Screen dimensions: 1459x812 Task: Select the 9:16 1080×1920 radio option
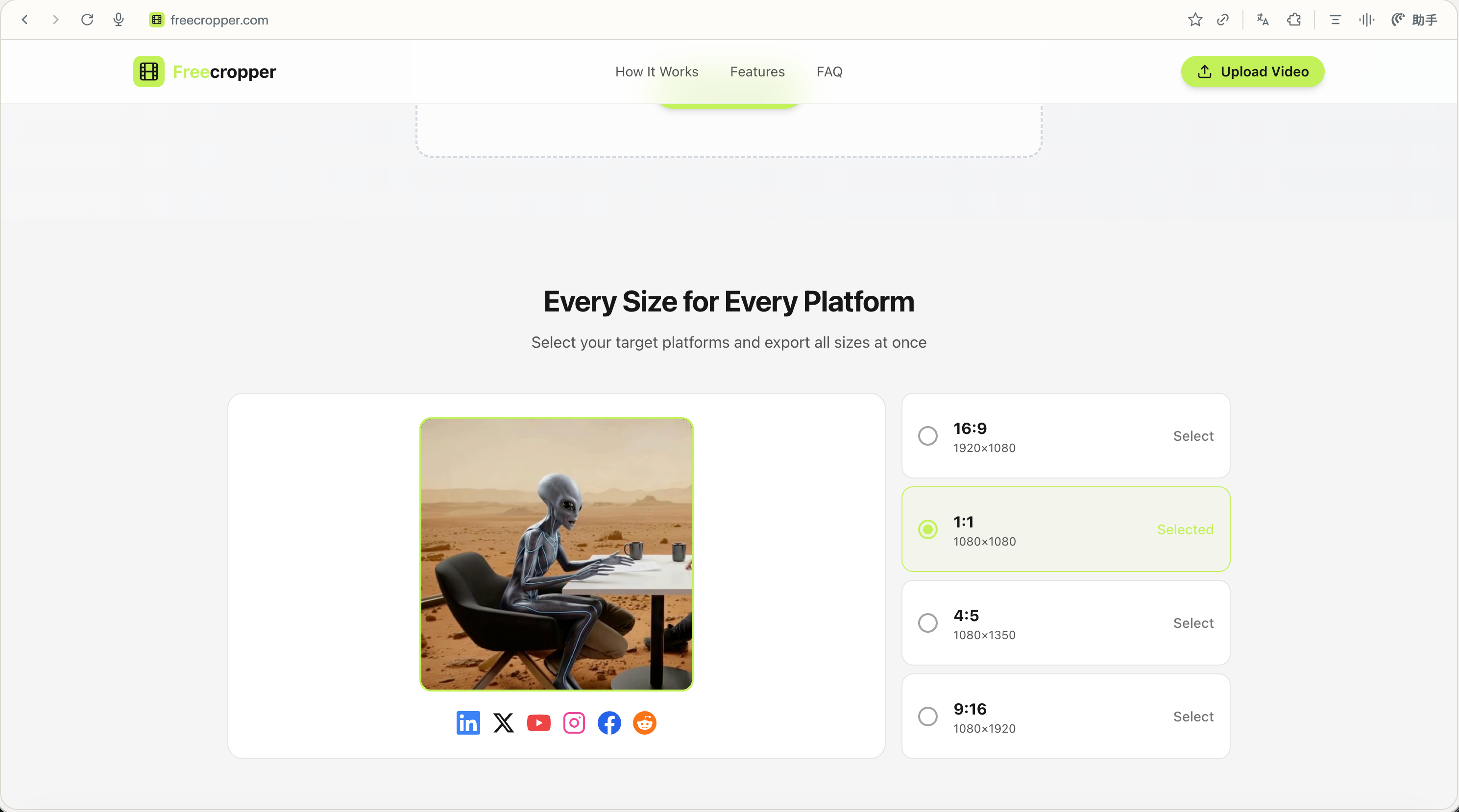click(x=928, y=716)
